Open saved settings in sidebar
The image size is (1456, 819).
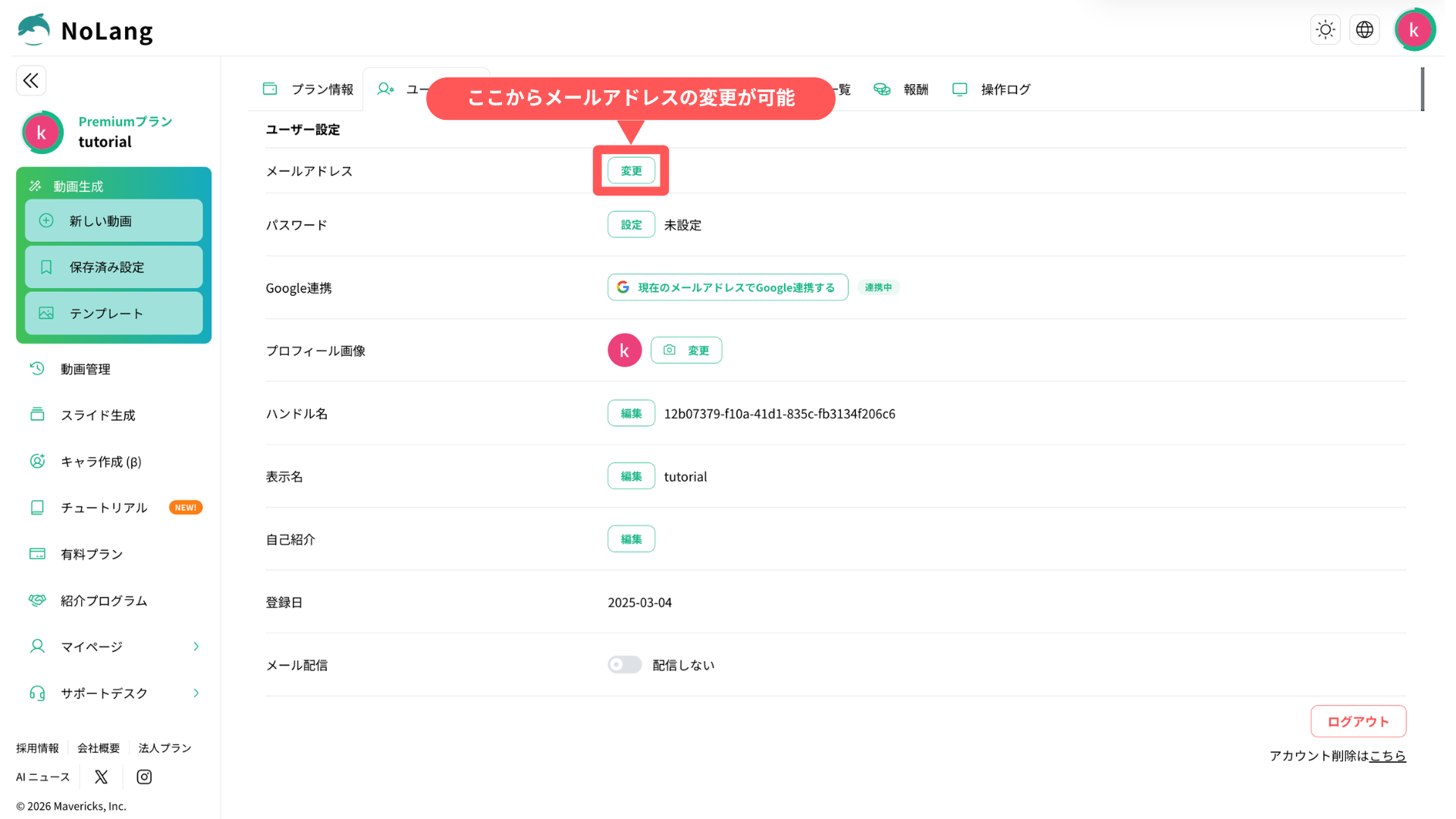click(114, 267)
